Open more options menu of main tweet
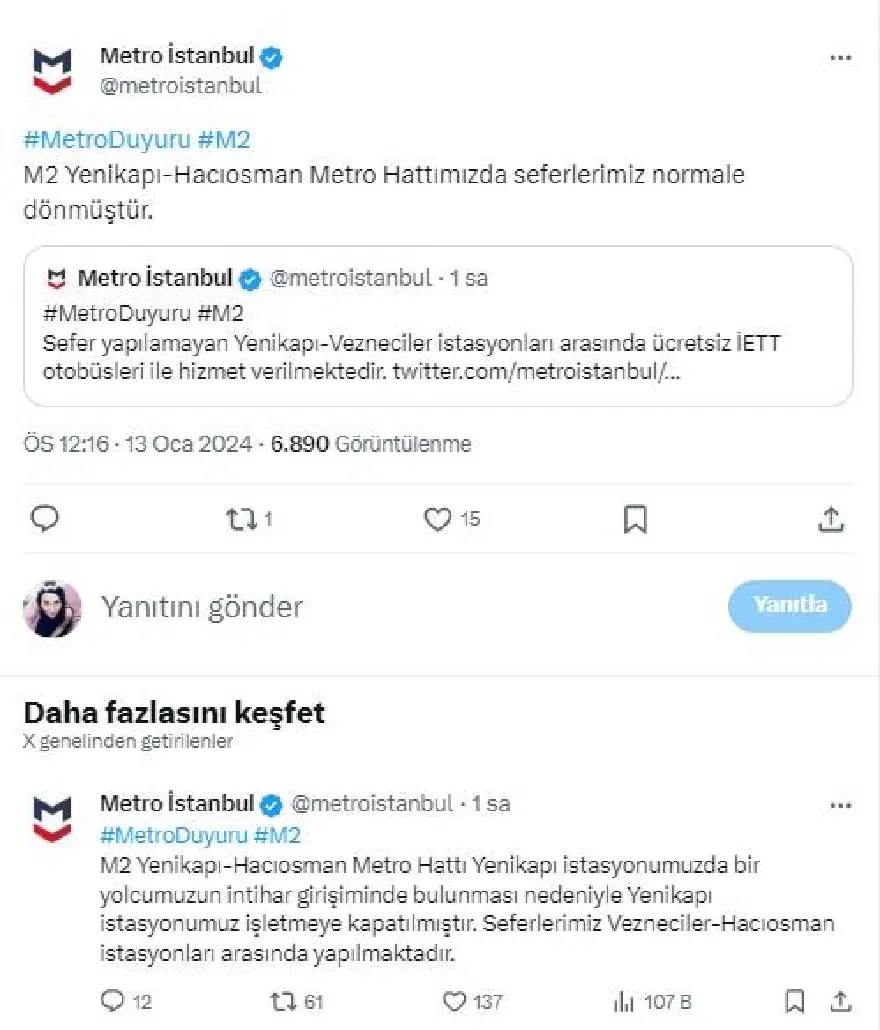 coord(841,58)
